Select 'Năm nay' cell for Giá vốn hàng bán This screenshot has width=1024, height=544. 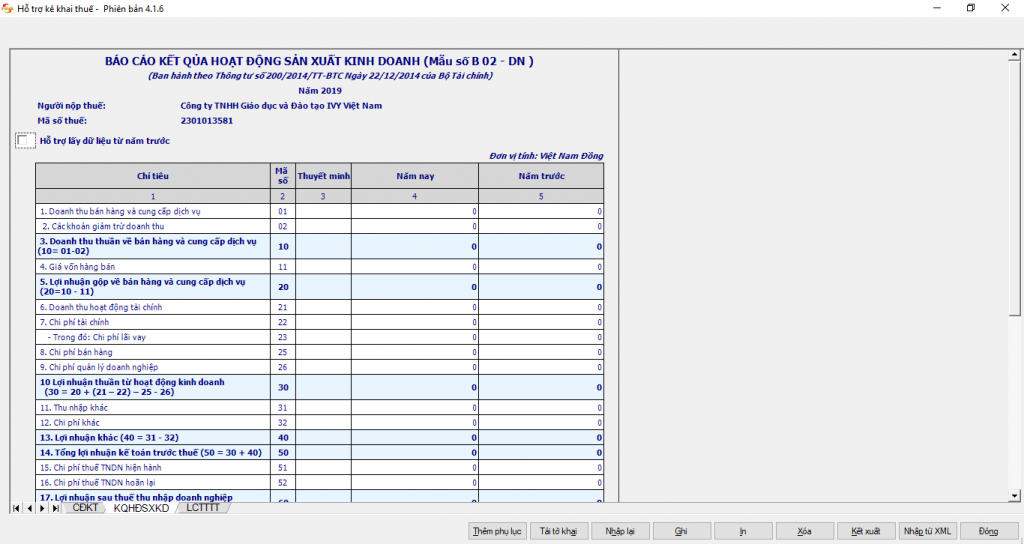click(414, 267)
